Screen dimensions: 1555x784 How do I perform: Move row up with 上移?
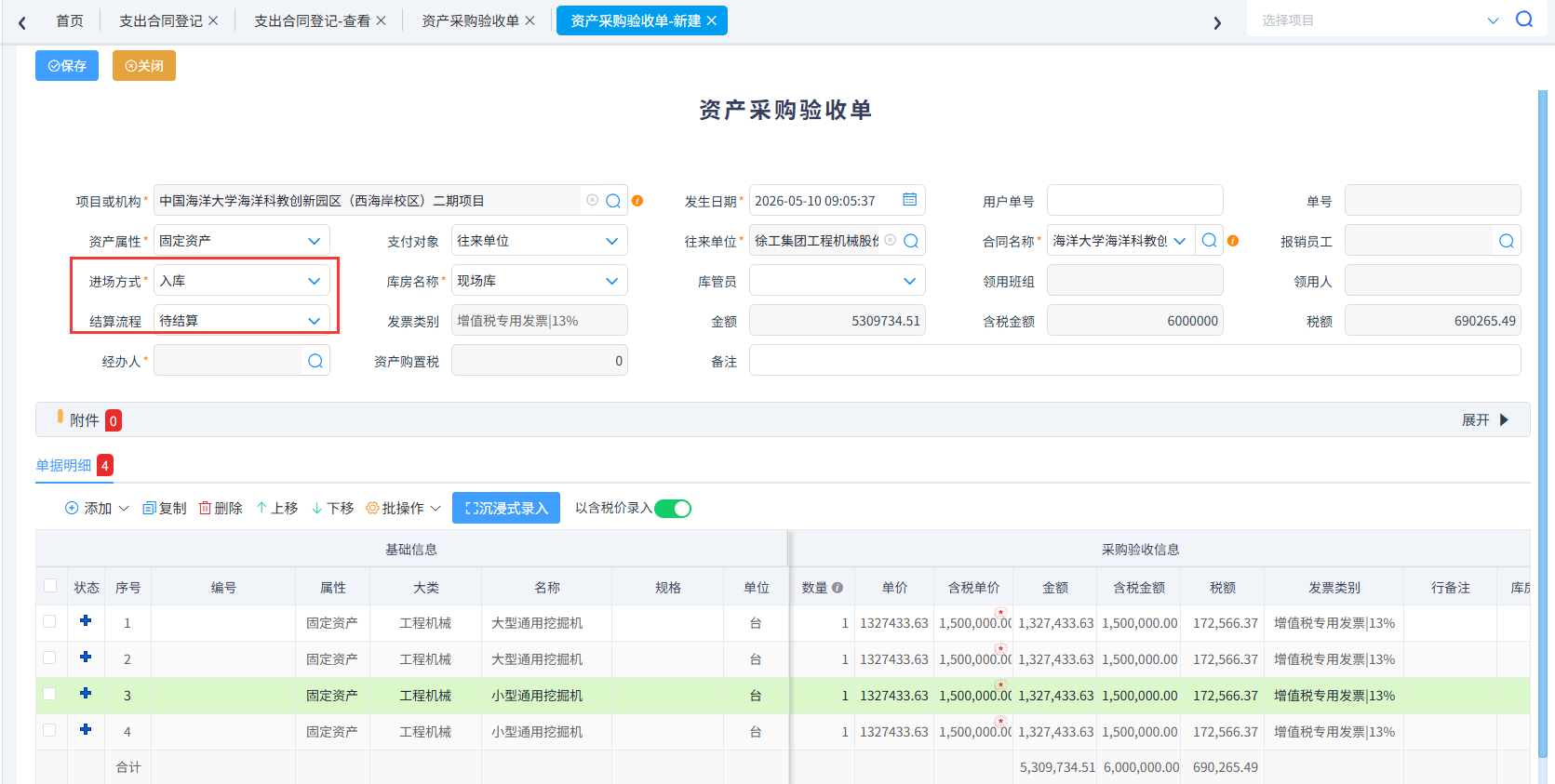pyautogui.click(x=277, y=508)
